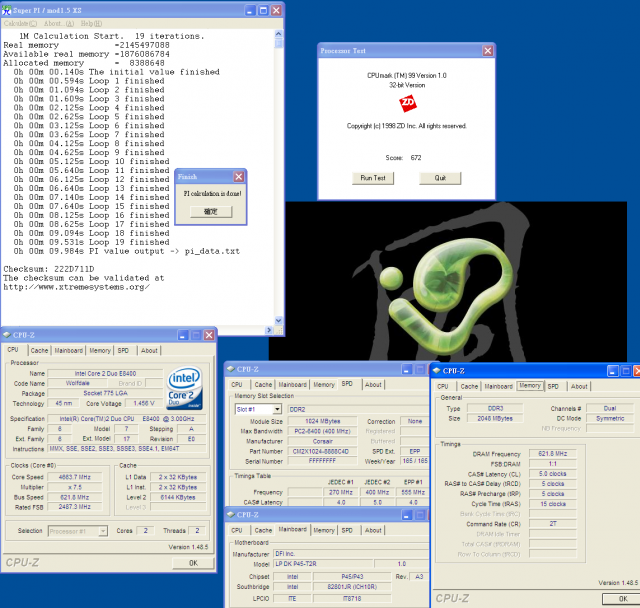Image resolution: width=640 pixels, height=608 pixels.
Task: Click the Checksum: 222D711D line
Action: click(x=49, y=269)
